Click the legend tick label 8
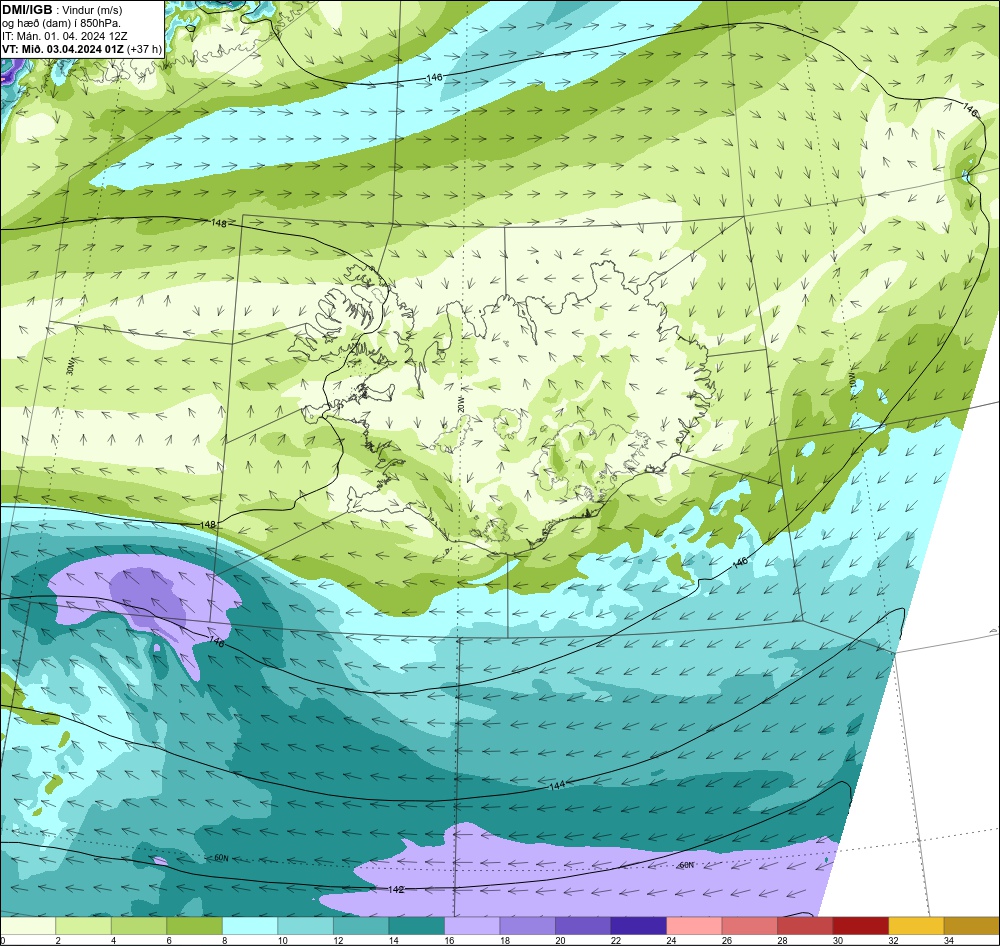Viewport: 1000px width, 946px height. pos(224,940)
